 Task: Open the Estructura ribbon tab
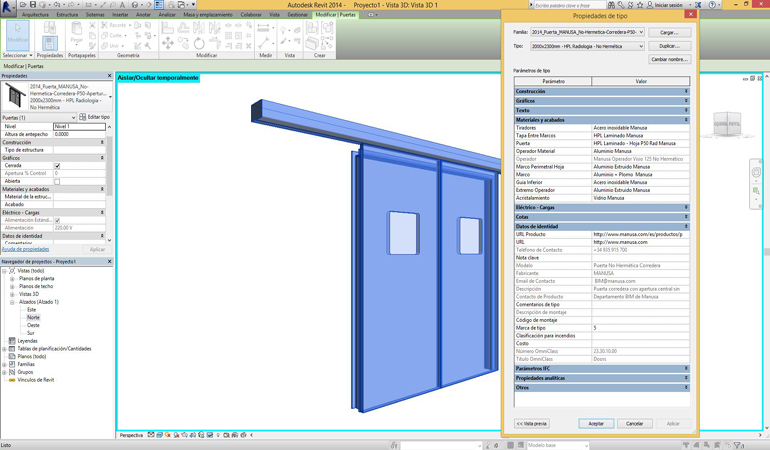(x=67, y=15)
